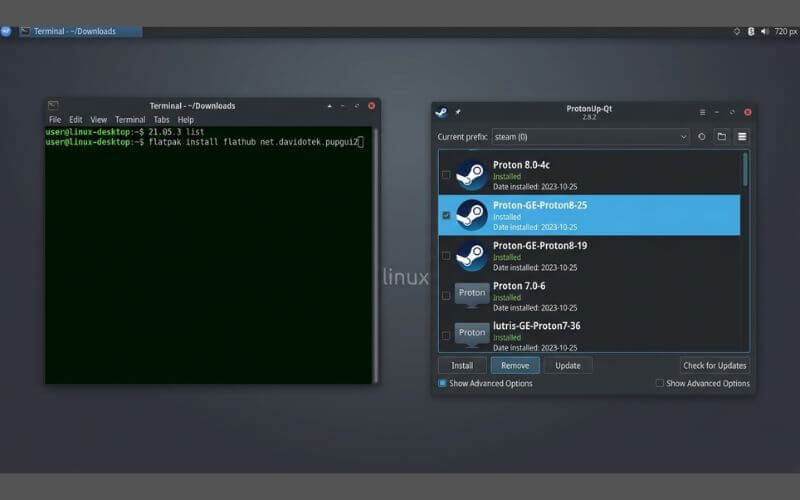This screenshot has height=500, width=800.
Task: Open the install folder icon button
Action: (x=721, y=137)
